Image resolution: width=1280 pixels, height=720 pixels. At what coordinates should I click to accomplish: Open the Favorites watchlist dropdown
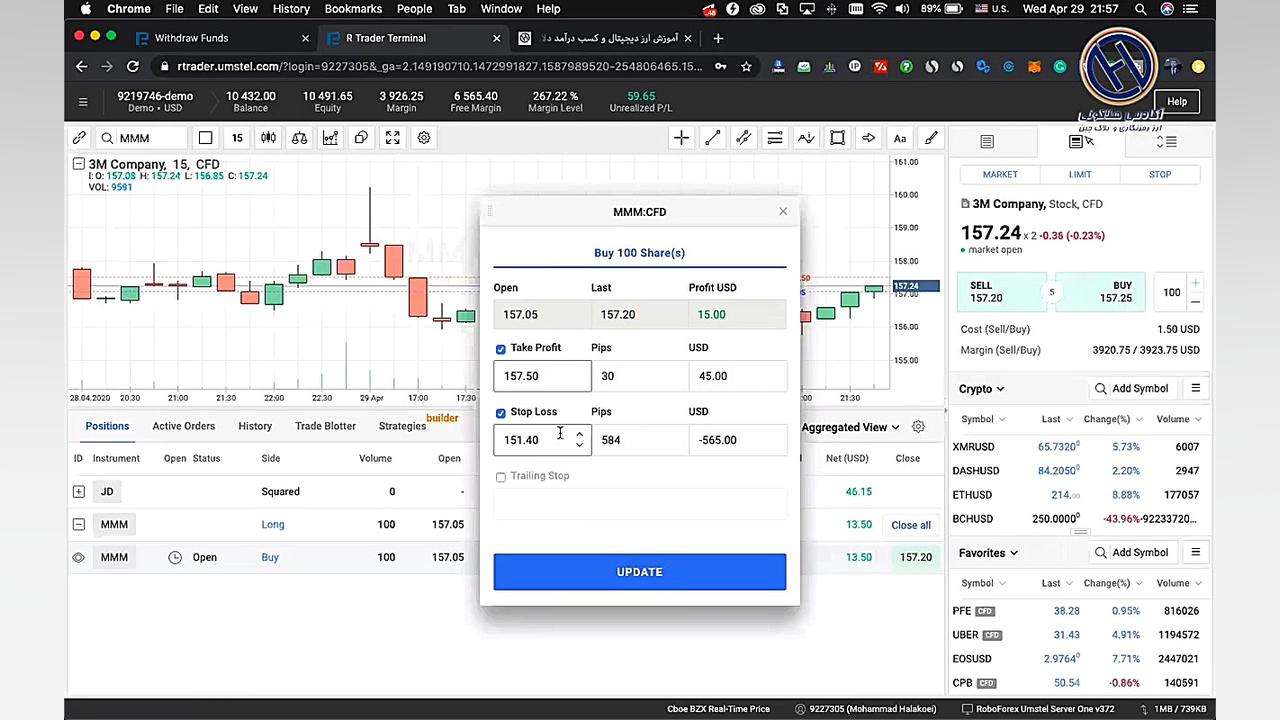pos(988,552)
